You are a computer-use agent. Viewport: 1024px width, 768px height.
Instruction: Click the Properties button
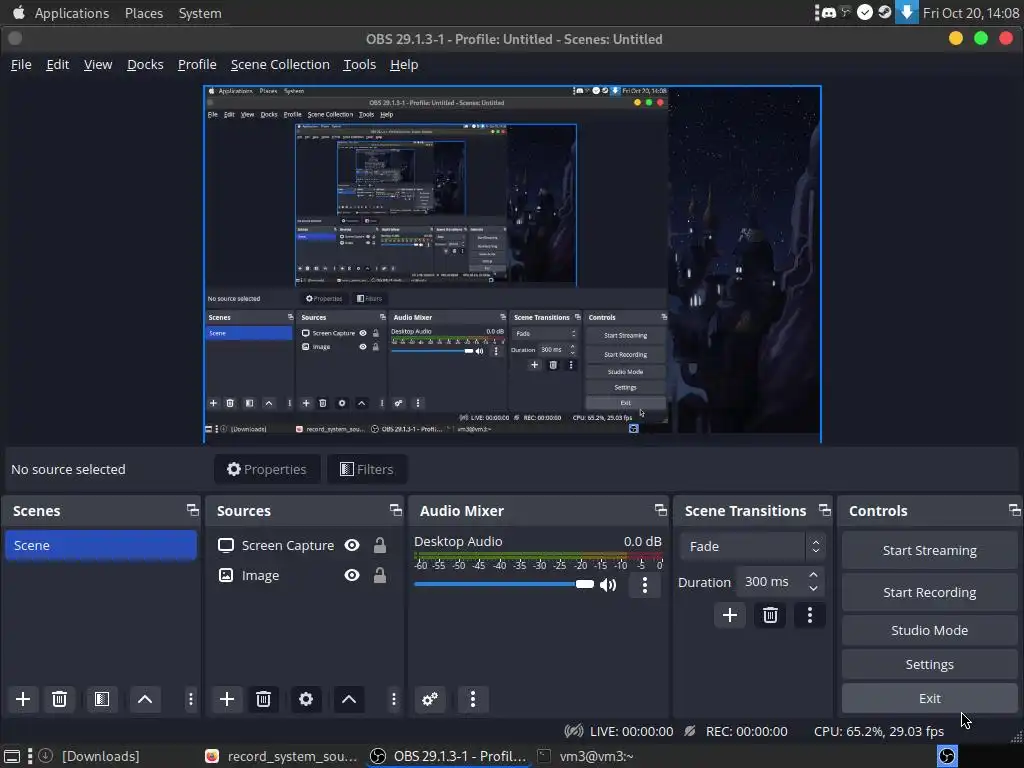pyautogui.click(x=267, y=469)
